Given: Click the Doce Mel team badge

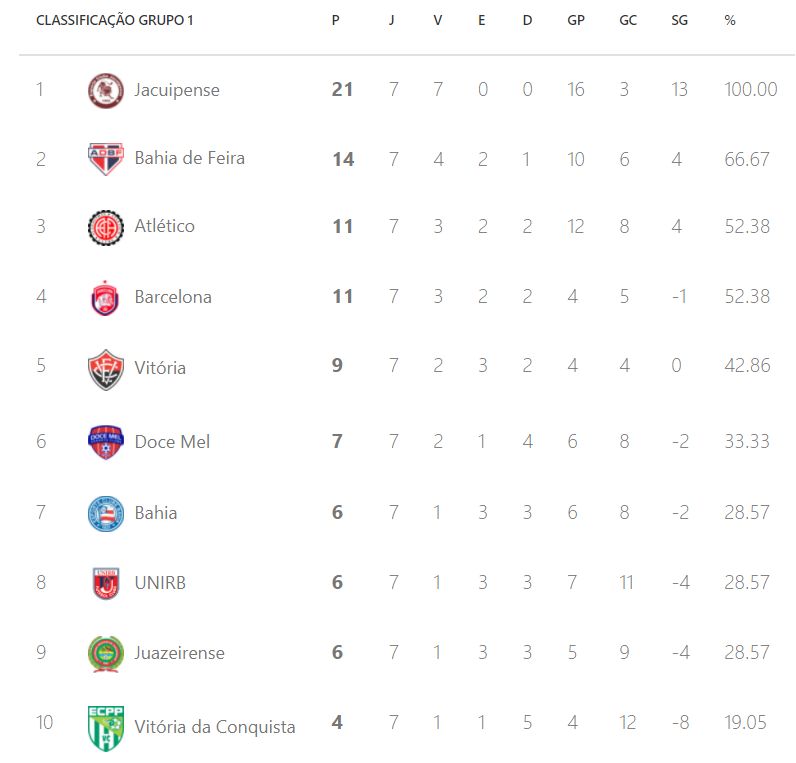Looking at the screenshot, I should click(x=105, y=442).
